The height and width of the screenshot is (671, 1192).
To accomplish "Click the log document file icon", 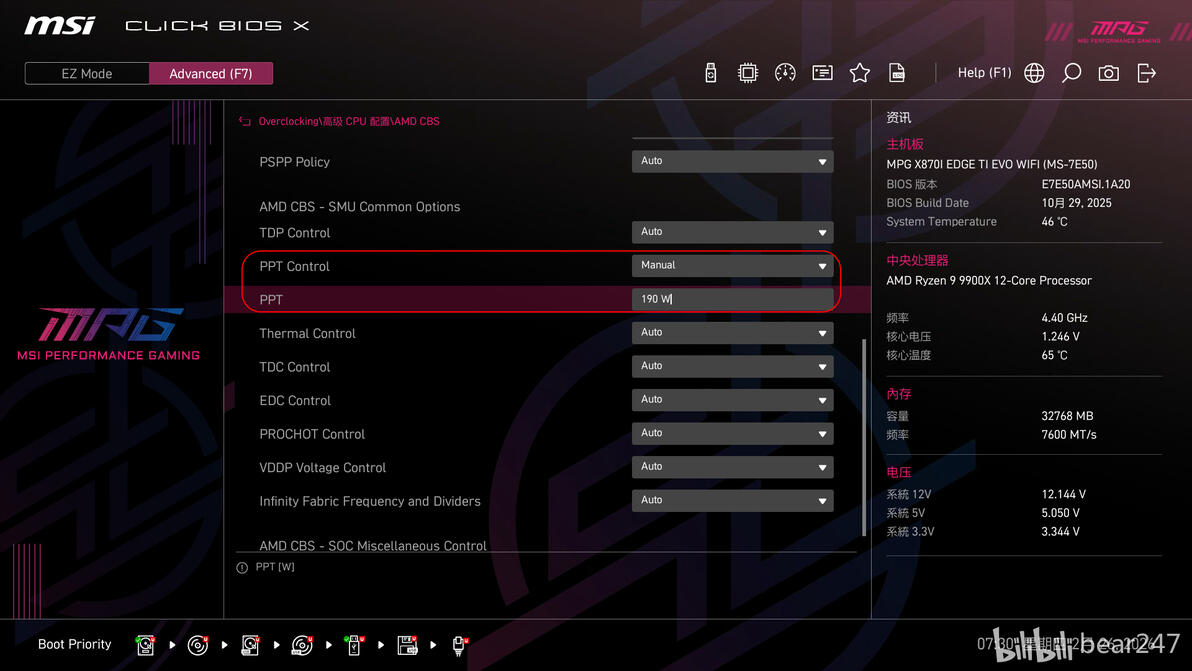I will pyautogui.click(x=897, y=73).
